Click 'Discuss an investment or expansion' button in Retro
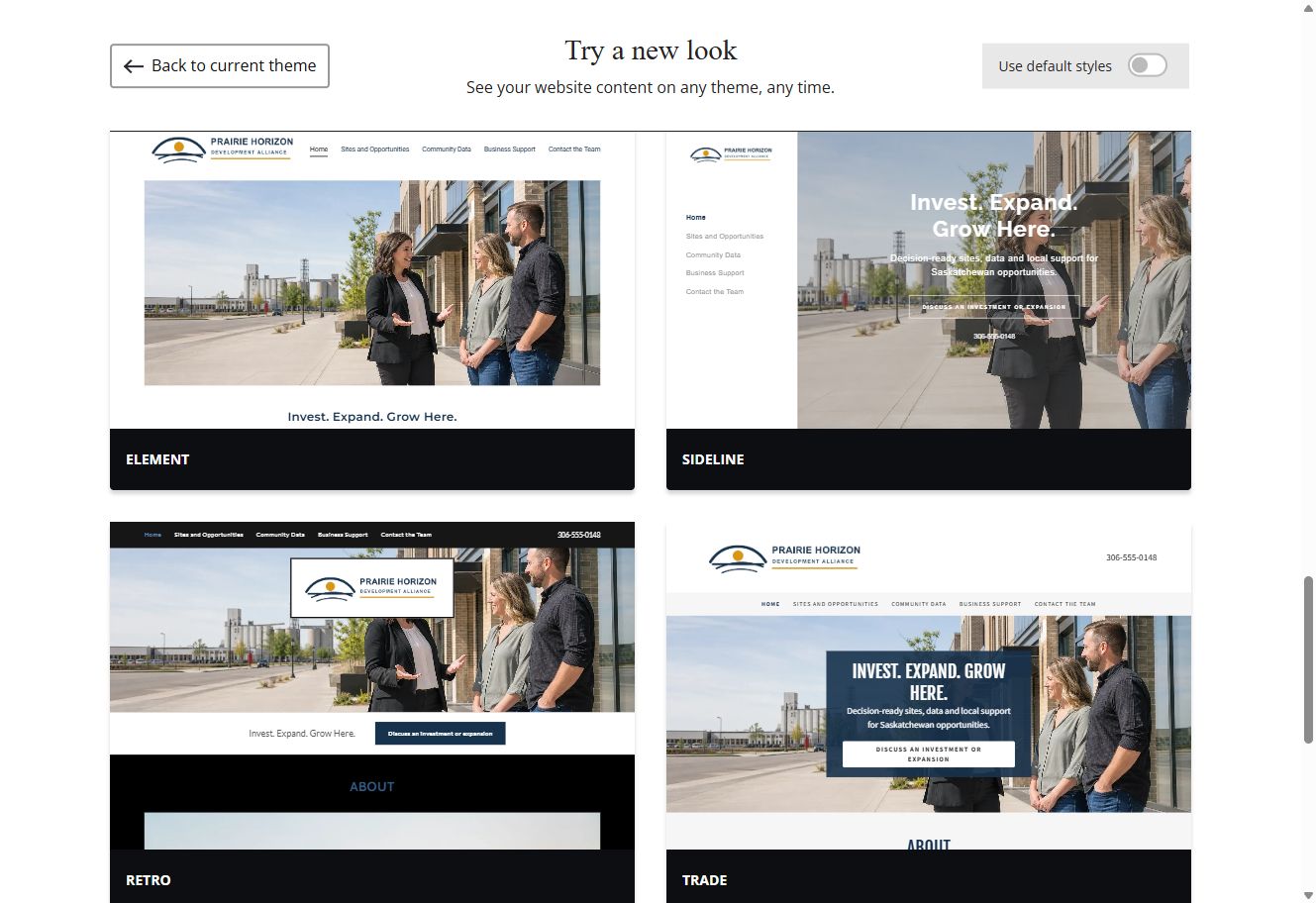1316x903 pixels. coord(441,734)
